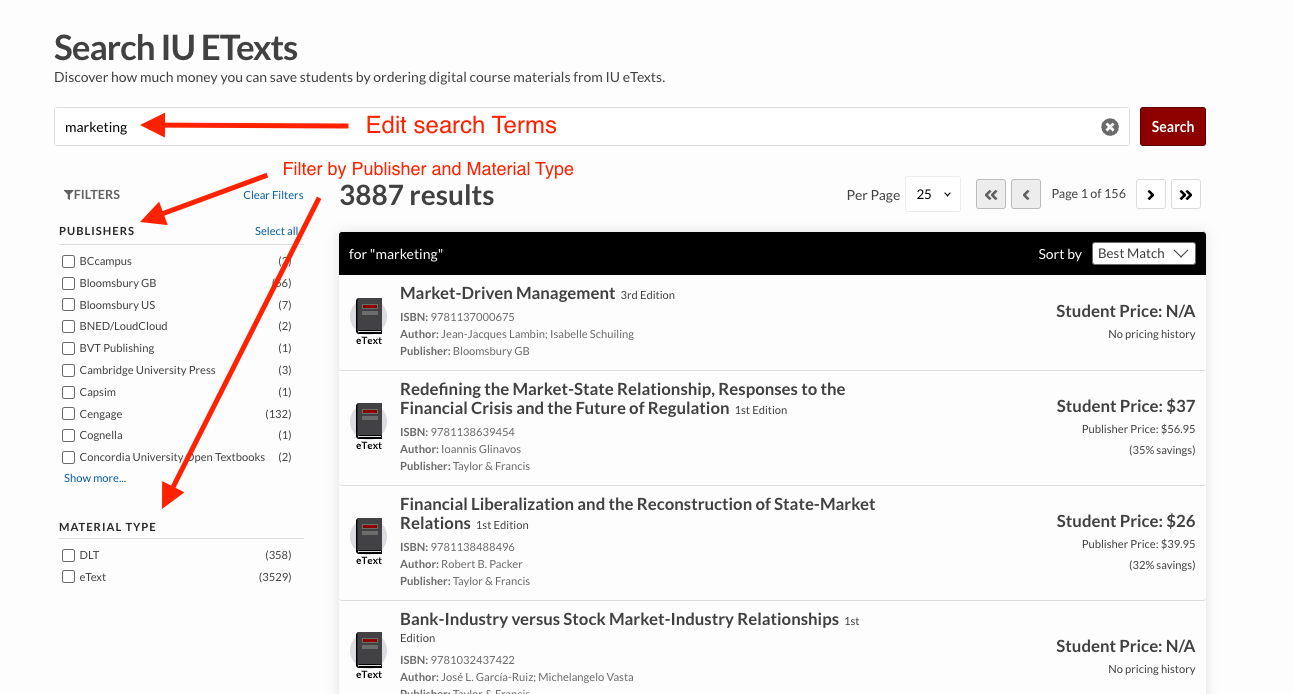
Task: Open the Market-Driven Management title
Action: click(507, 293)
